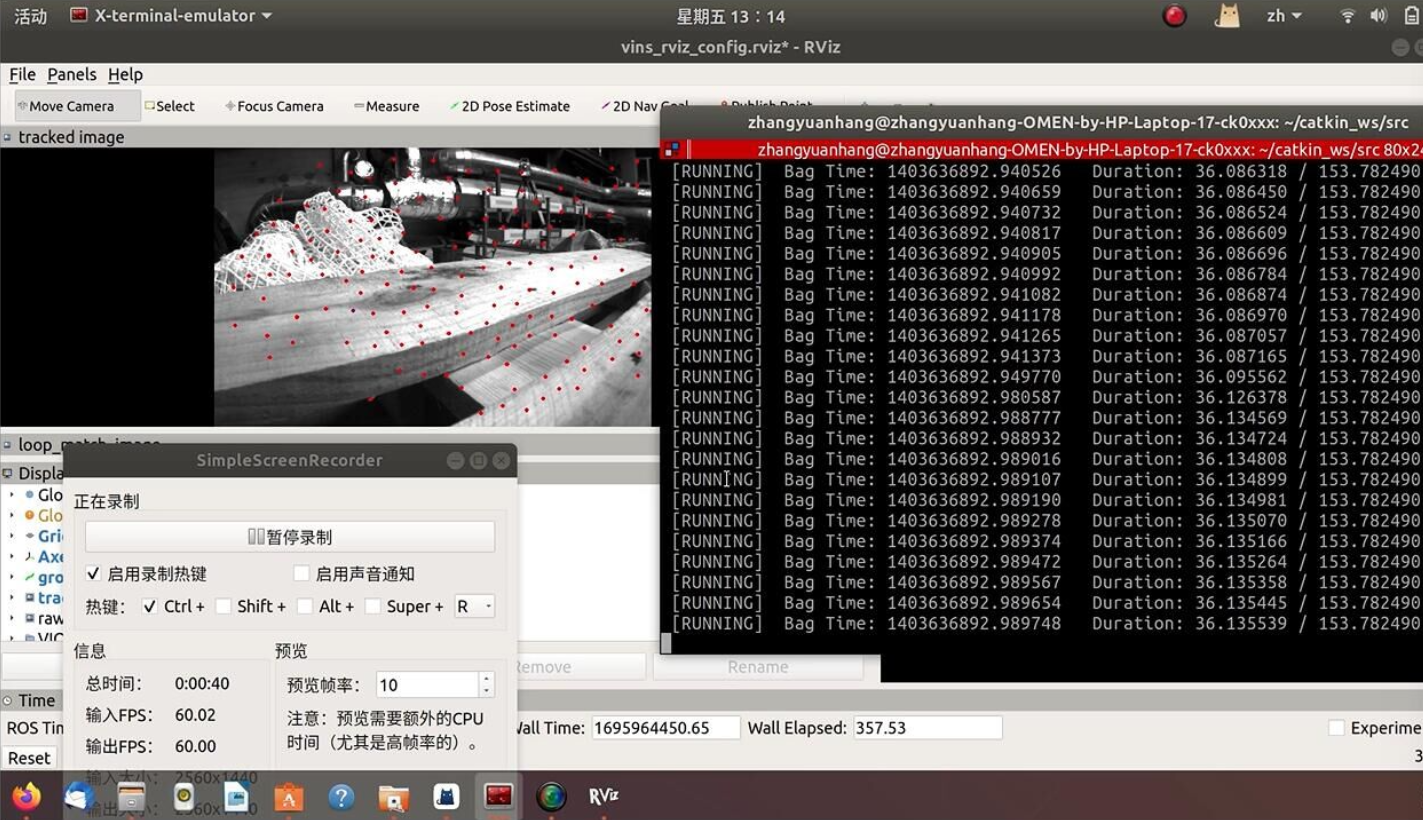Toggle the Experimental checkbox in Time panel
Viewport: 1423px width, 820px height.
click(1336, 728)
